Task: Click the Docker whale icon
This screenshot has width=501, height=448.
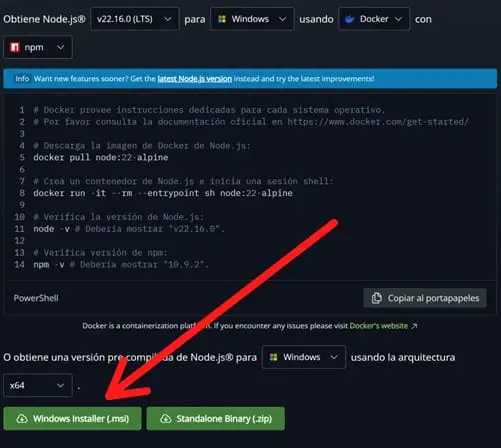Action: click(x=350, y=19)
